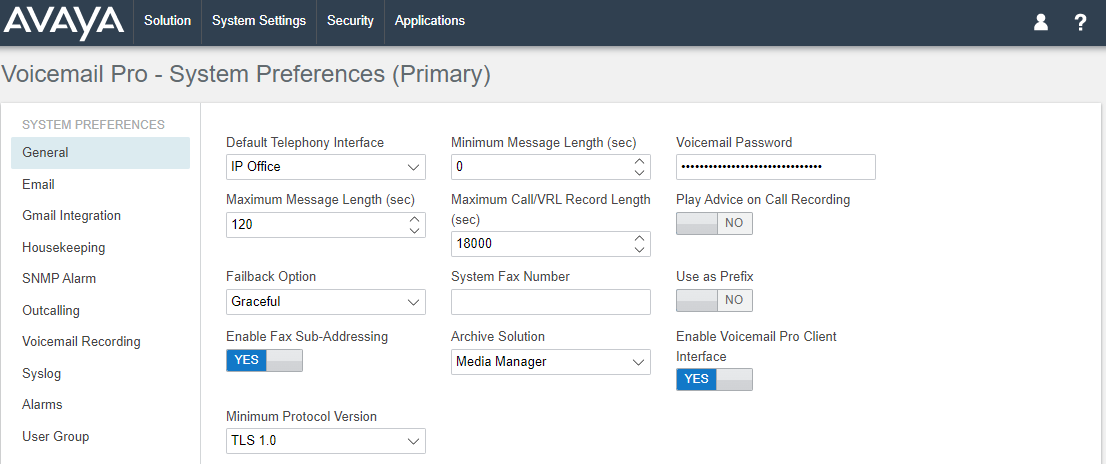Open the Security menu
Screen dimensions: 1106x464
pyautogui.click(x=350, y=21)
